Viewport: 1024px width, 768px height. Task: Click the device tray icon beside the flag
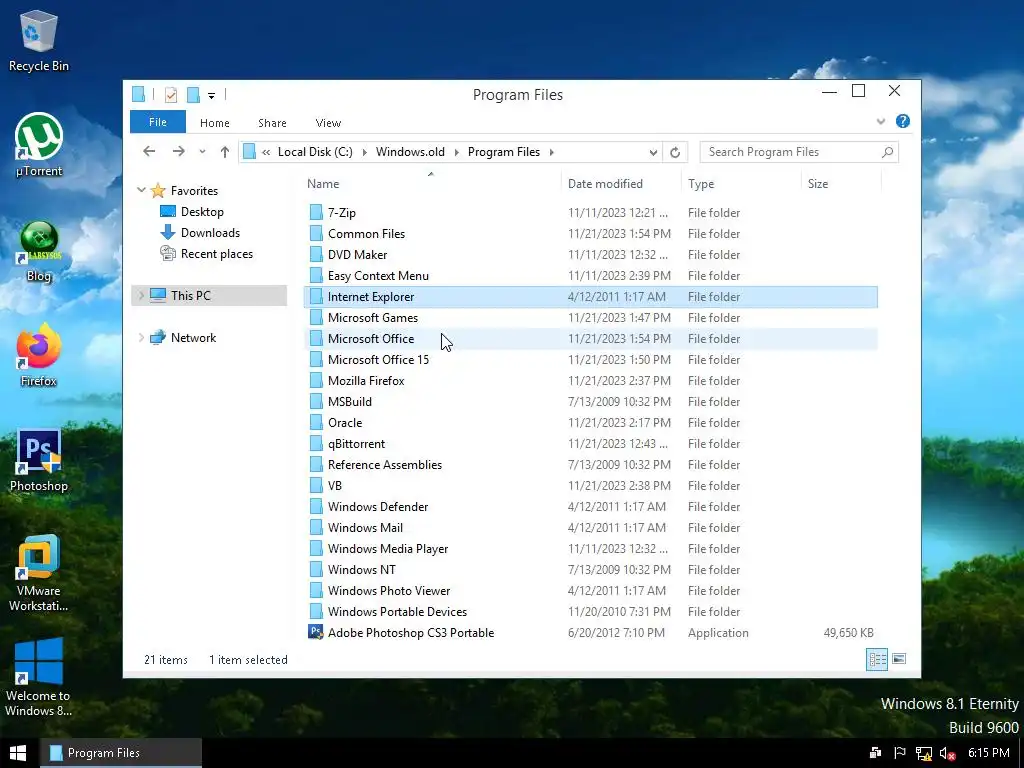click(x=876, y=753)
